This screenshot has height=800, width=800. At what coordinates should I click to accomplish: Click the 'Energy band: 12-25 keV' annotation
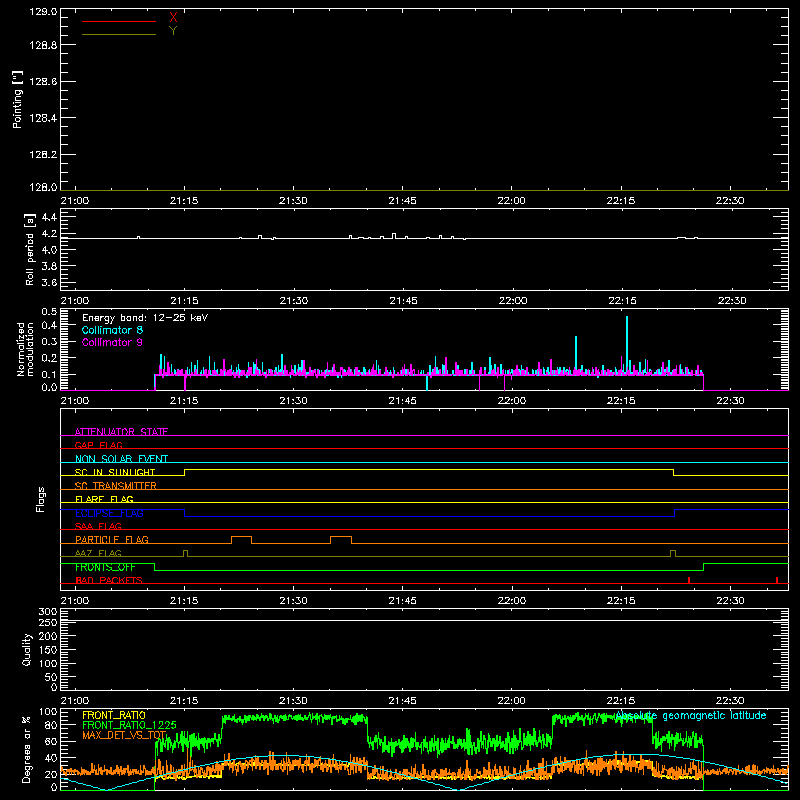[145, 318]
